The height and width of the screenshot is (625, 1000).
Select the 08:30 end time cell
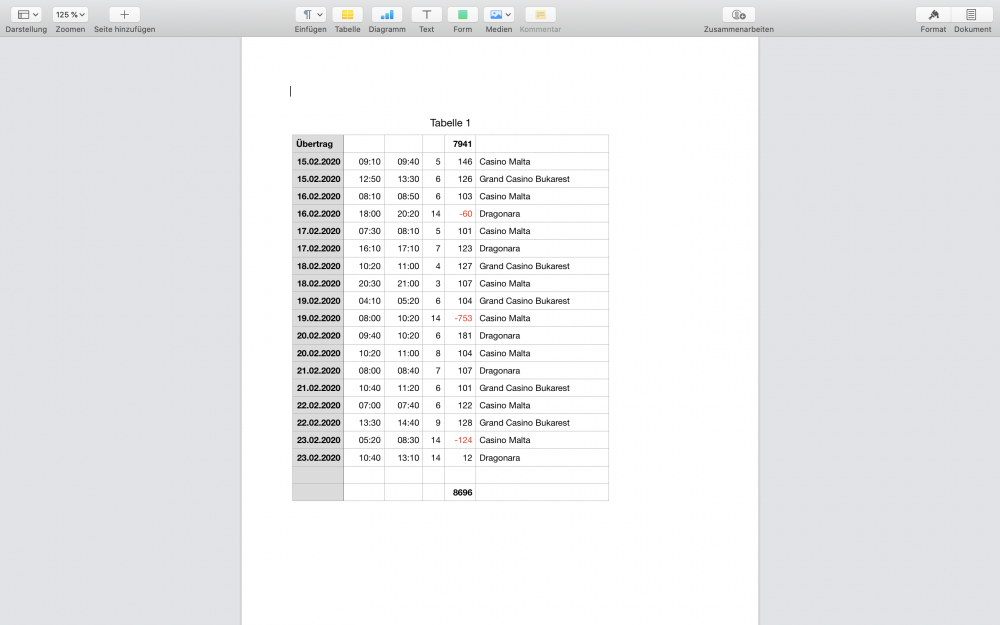click(x=403, y=440)
